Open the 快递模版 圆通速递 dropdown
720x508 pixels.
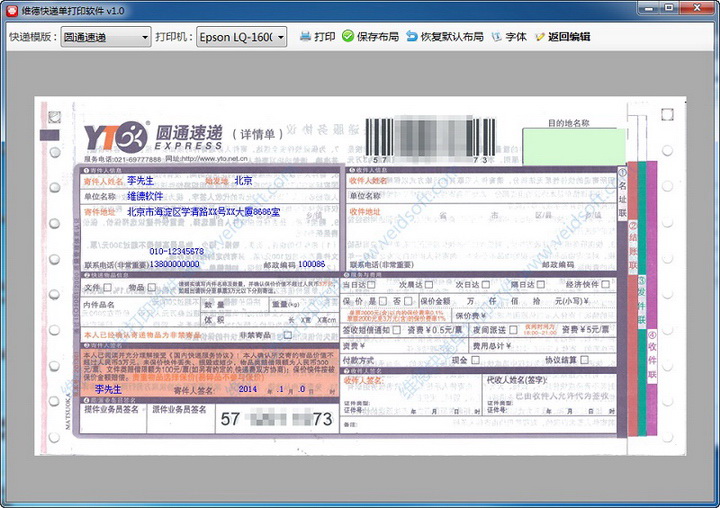pos(106,37)
